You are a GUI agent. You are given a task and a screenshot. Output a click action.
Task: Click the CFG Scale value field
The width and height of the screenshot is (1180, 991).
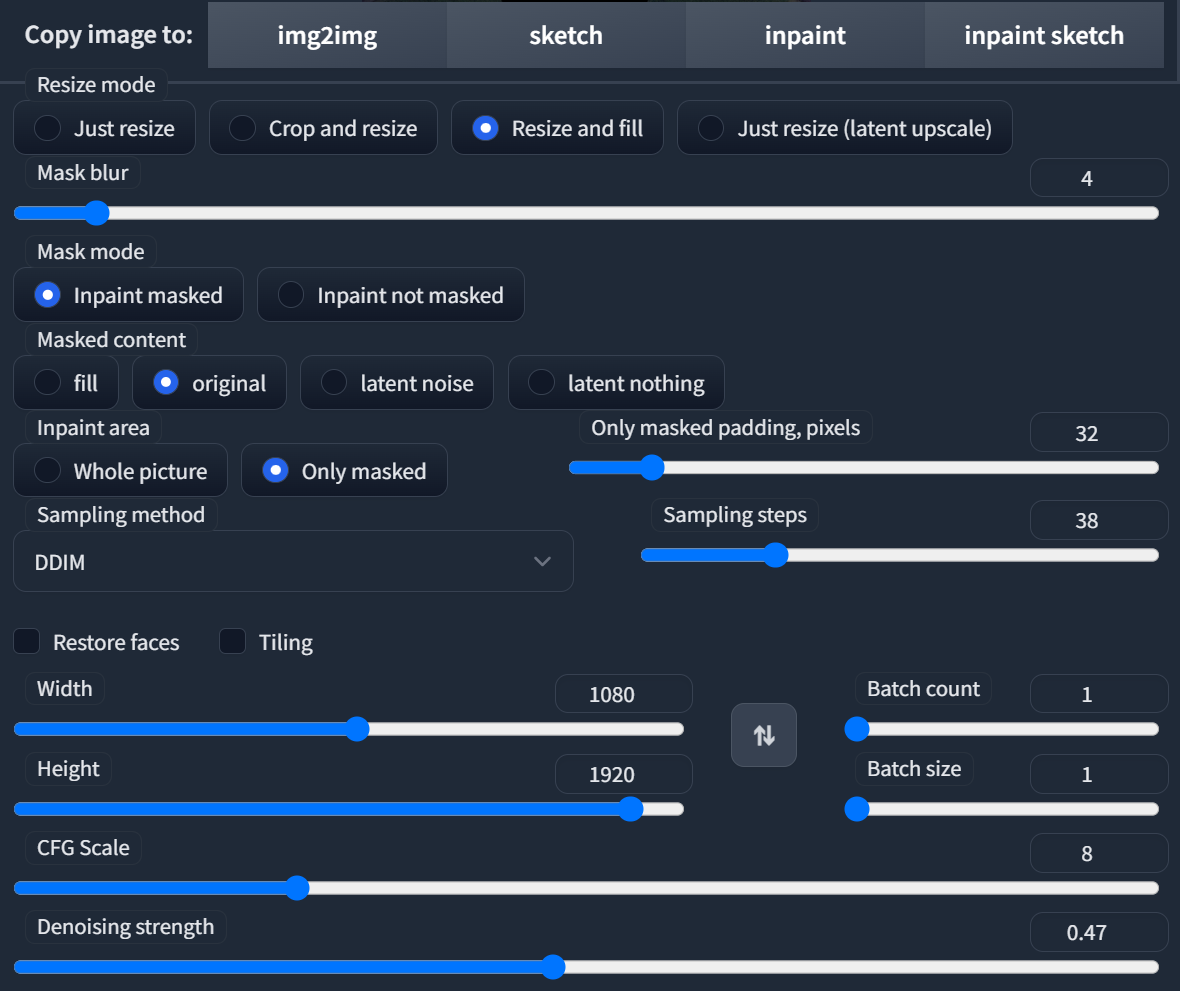click(1099, 853)
